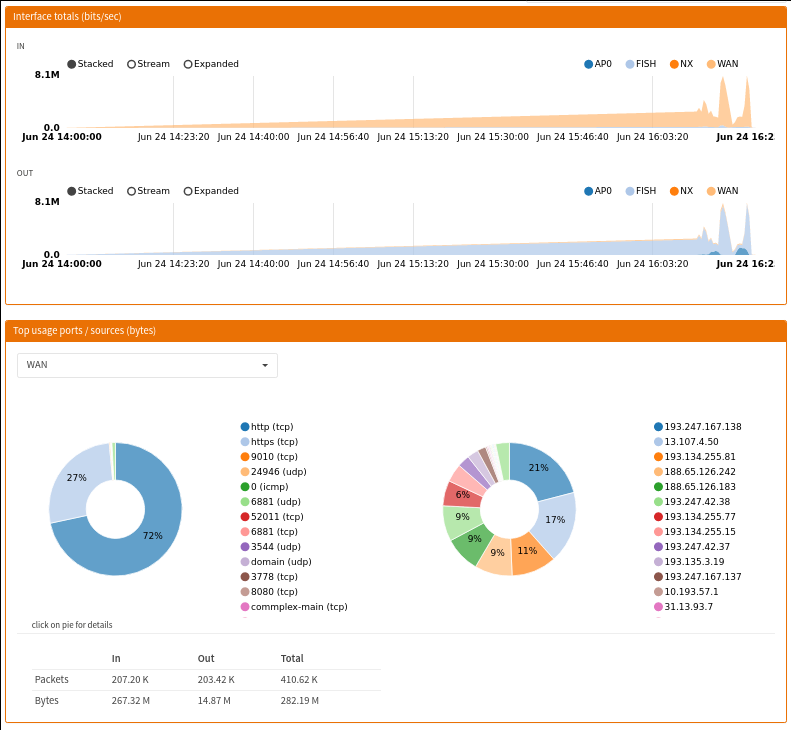Click commplex-main (tcp) legend entry
Viewport: 791px width, 730px height.
pos(294,607)
